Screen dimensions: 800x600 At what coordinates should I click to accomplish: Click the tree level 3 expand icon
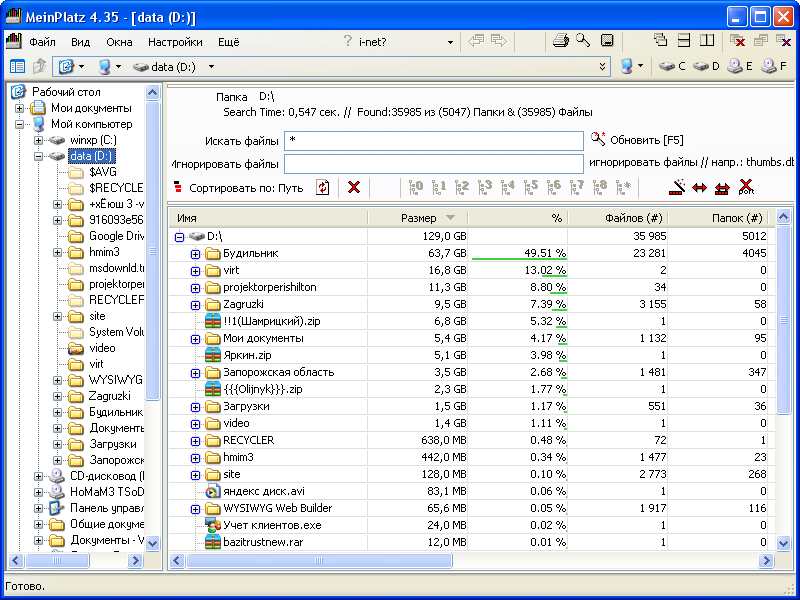point(484,187)
